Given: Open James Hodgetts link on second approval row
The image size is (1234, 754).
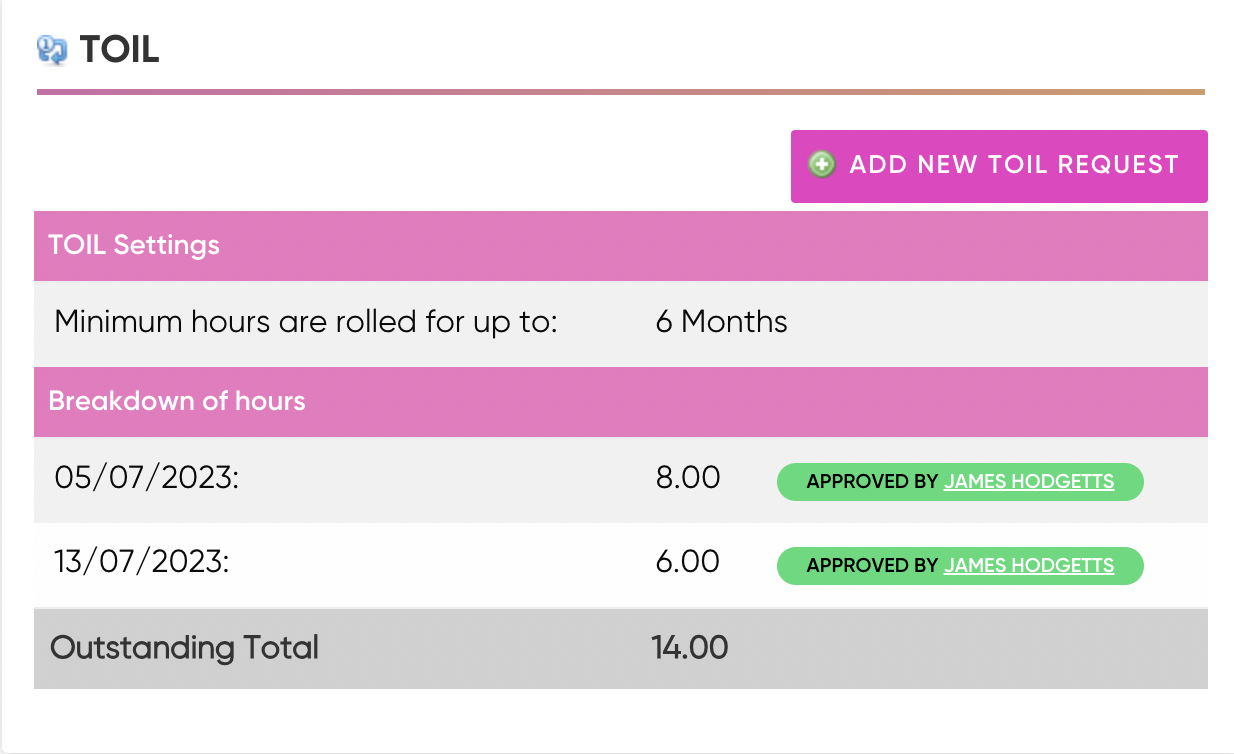Looking at the screenshot, I should [x=1028, y=565].
